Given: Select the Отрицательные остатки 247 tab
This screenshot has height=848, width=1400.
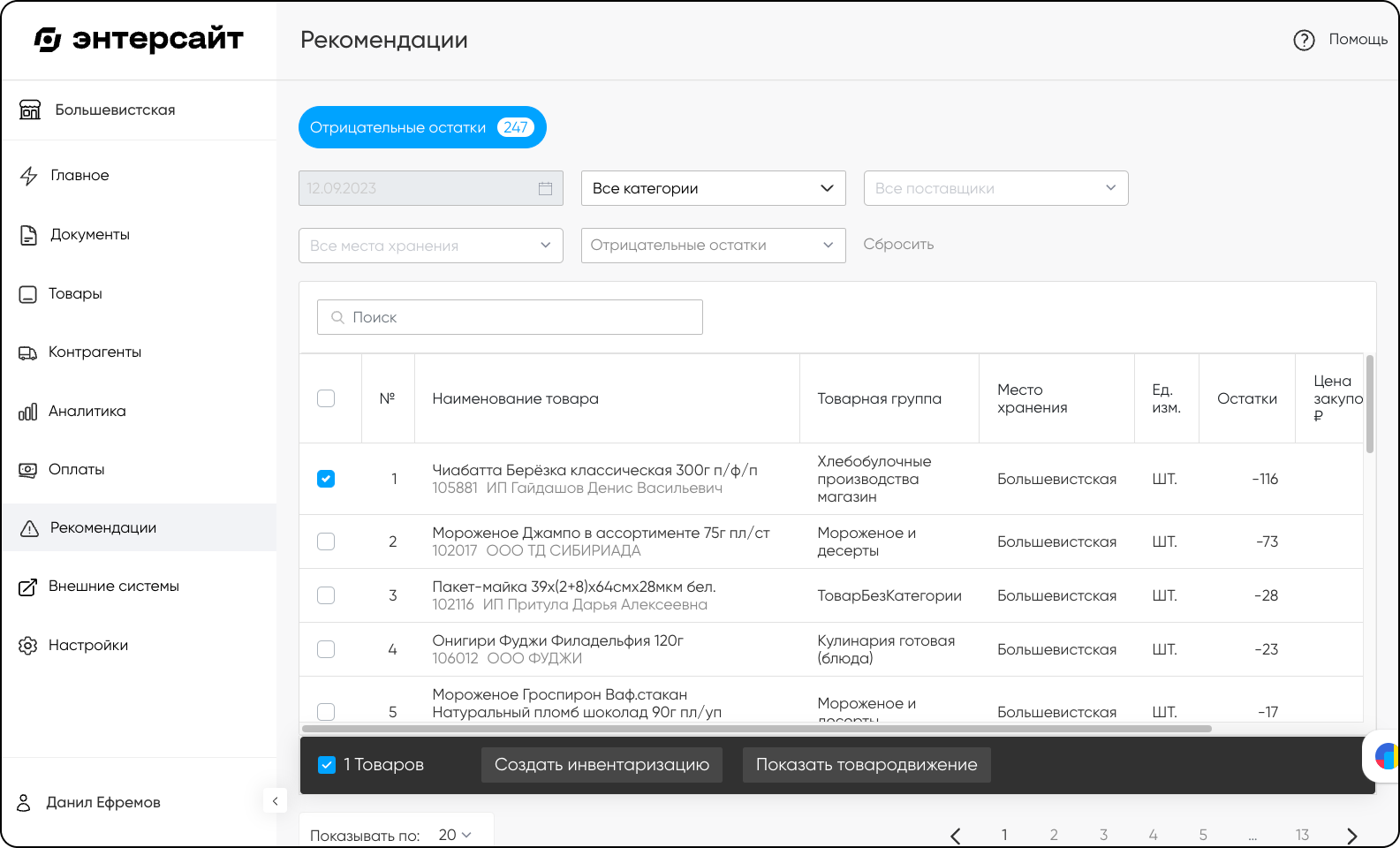Looking at the screenshot, I should [422, 127].
